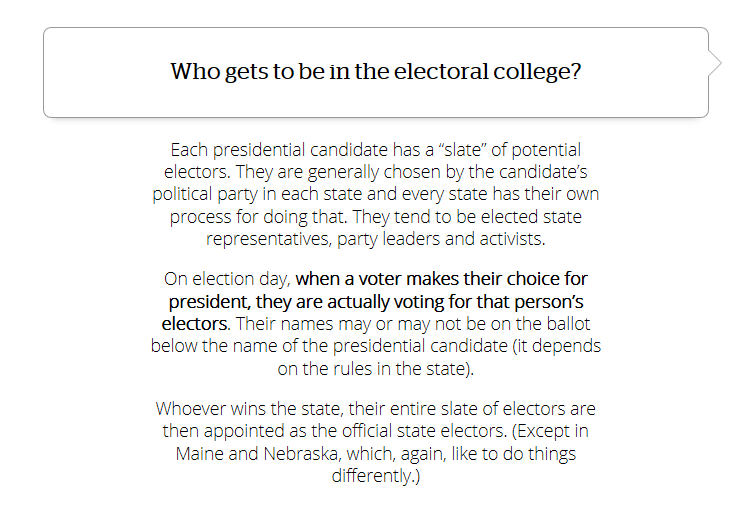Click the paragraph starting "Each presidential candidate"

375,194
